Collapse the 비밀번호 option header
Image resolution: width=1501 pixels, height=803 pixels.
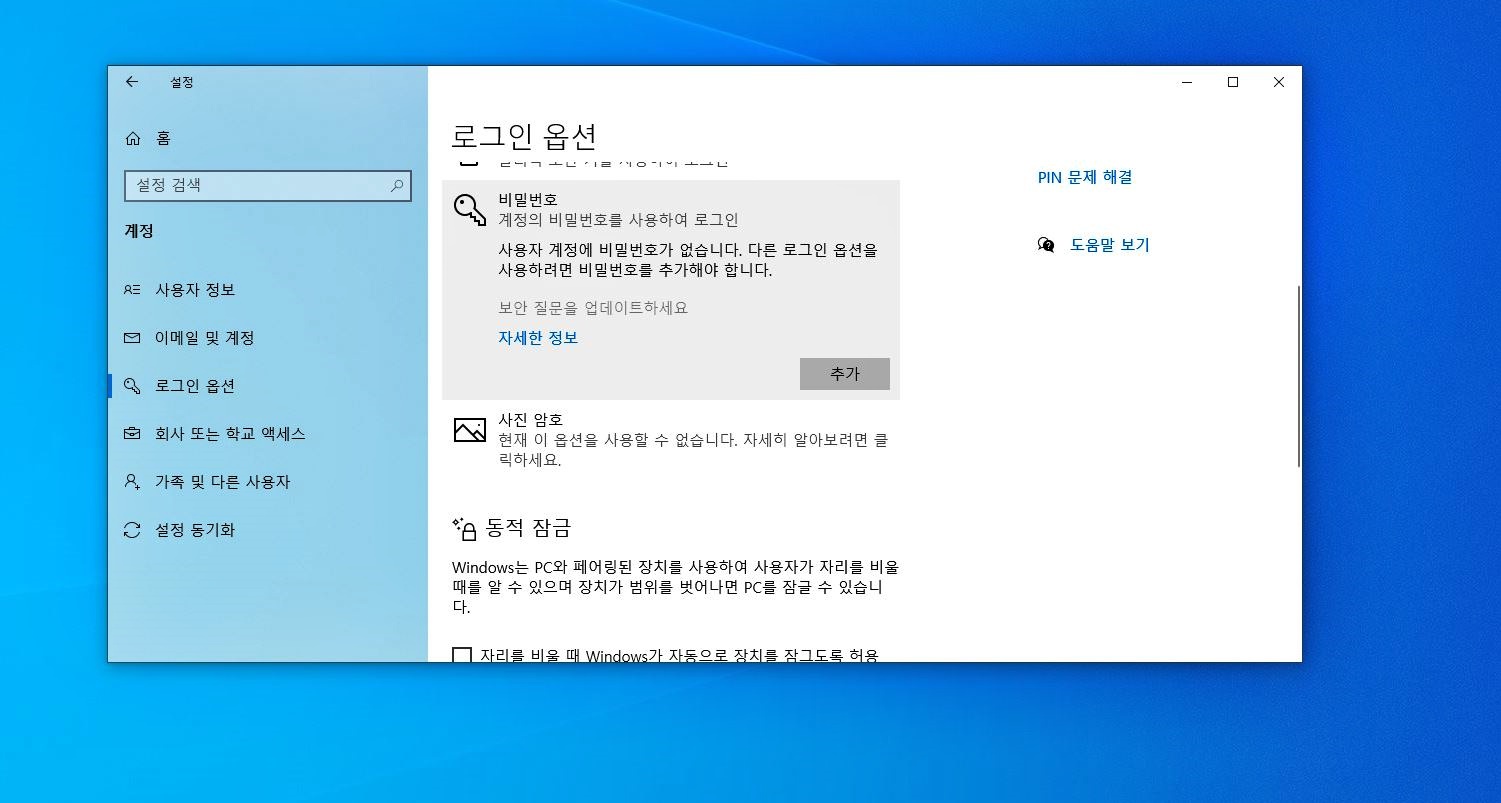click(671, 209)
